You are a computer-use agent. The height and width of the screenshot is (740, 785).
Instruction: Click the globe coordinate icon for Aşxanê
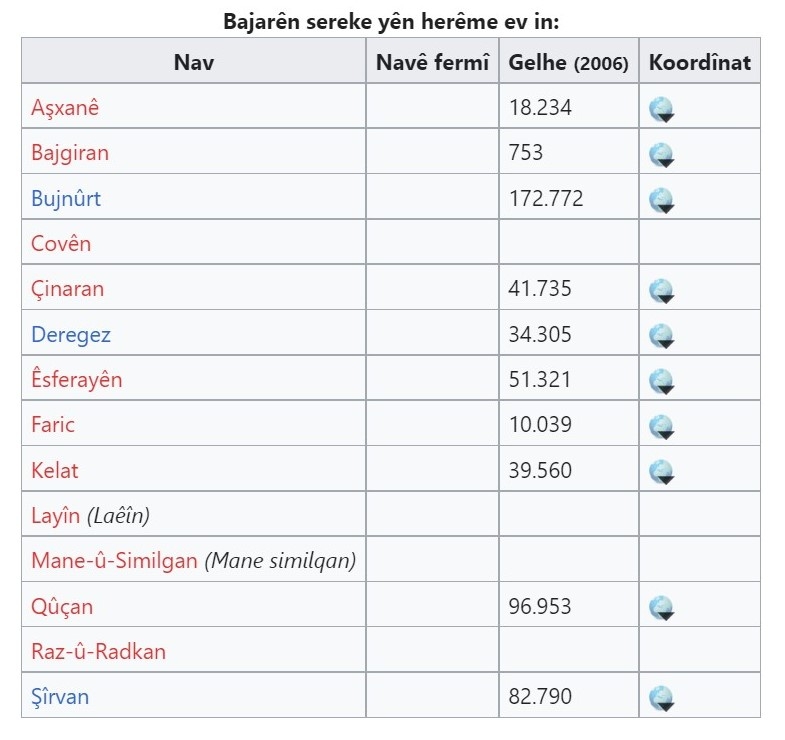661,109
